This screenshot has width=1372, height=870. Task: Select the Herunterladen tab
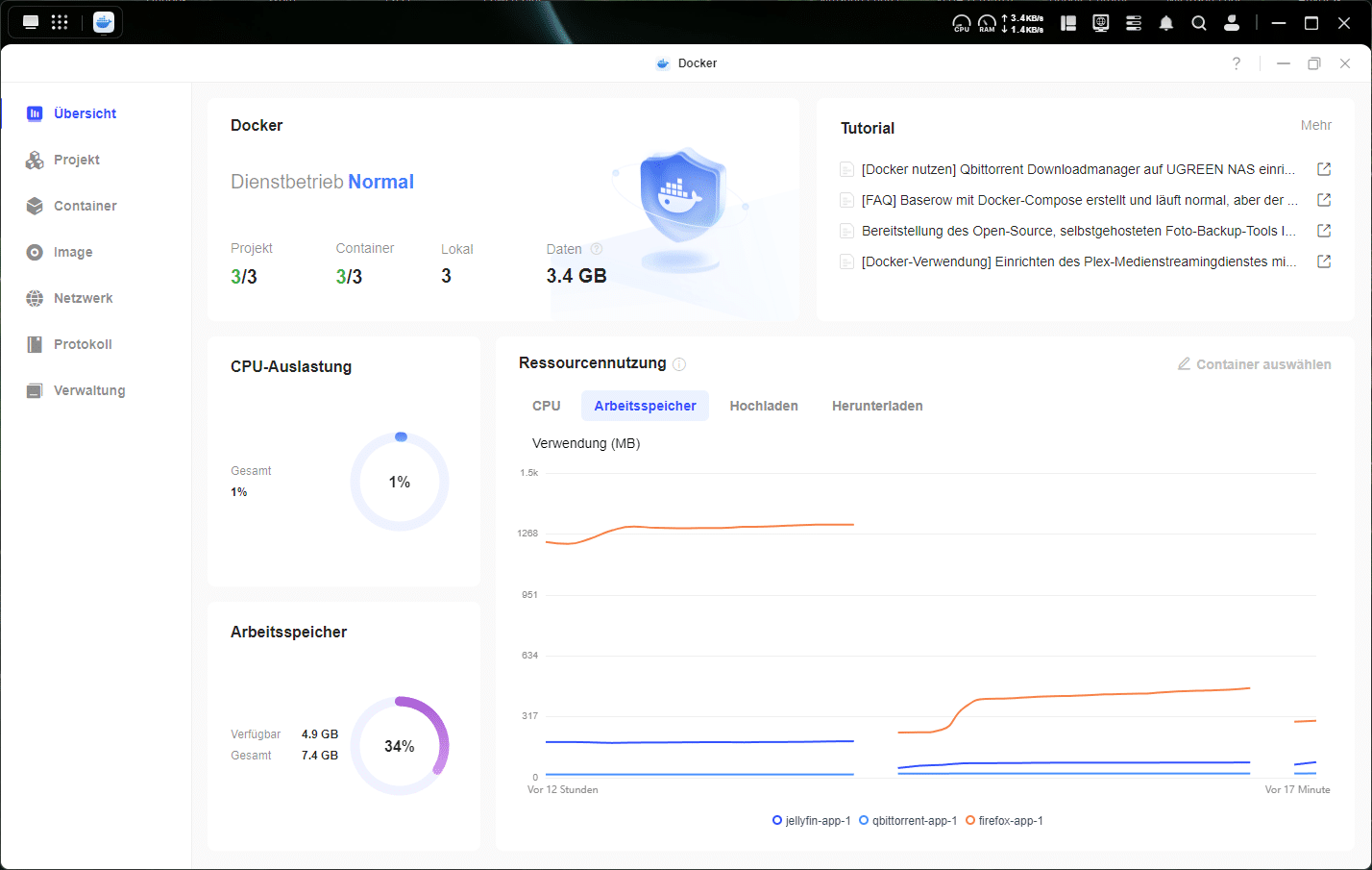877,406
